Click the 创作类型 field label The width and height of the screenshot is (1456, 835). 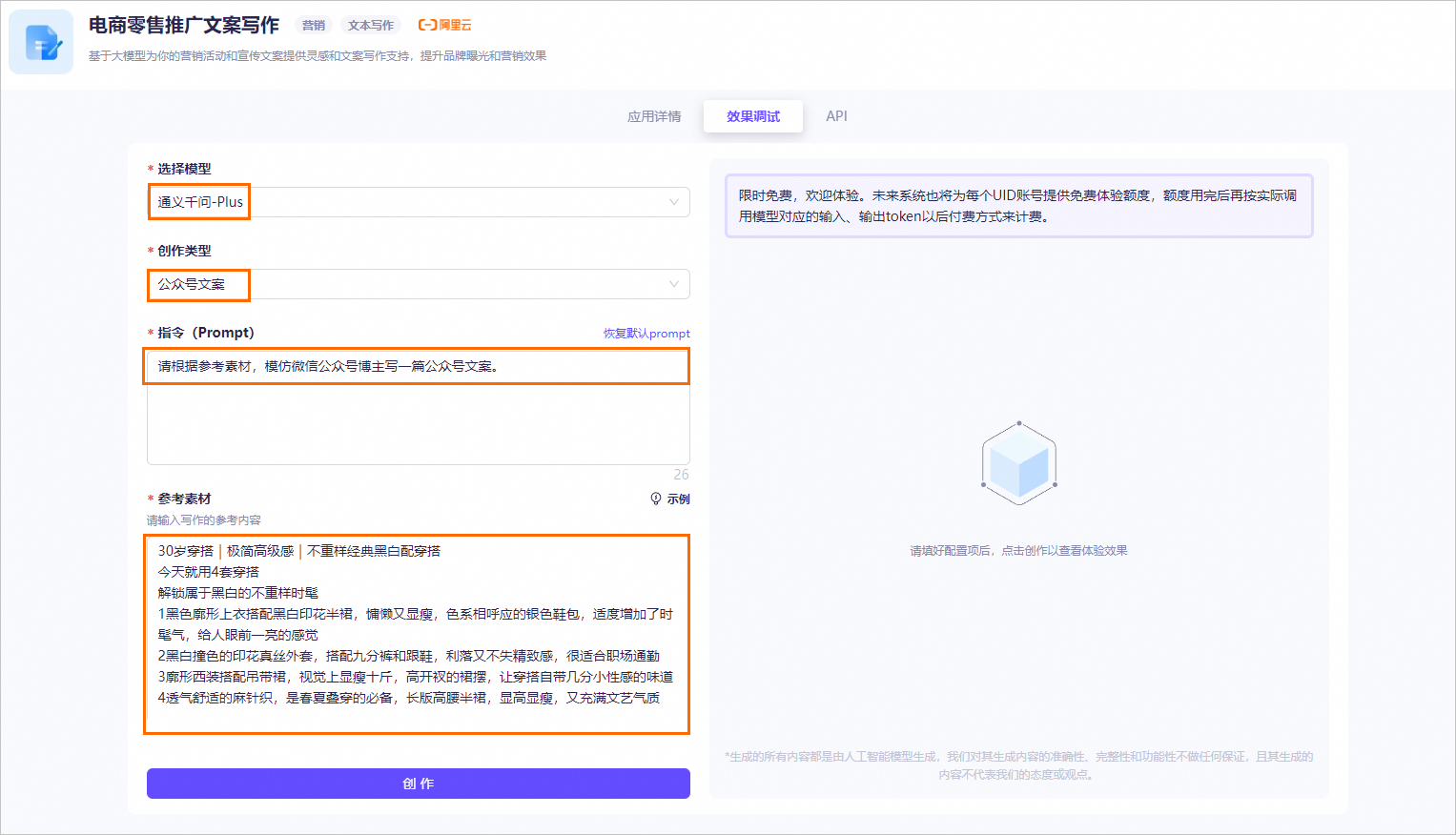coord(184,251)
